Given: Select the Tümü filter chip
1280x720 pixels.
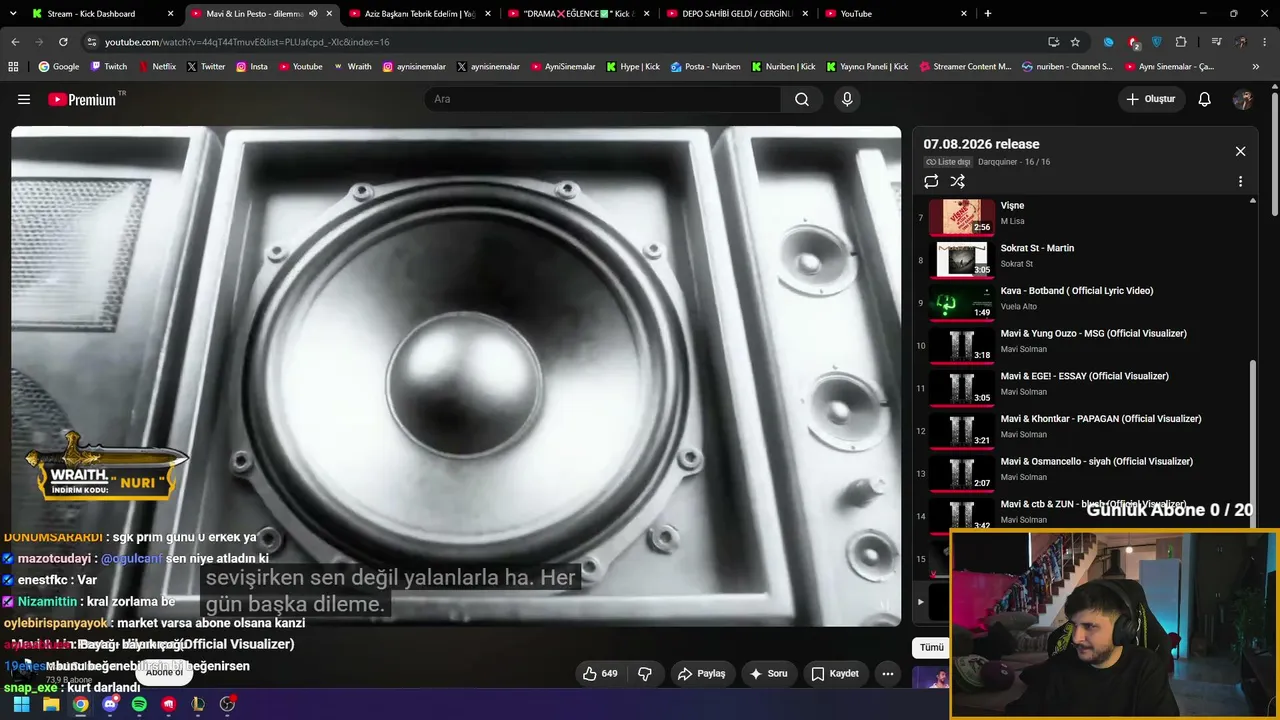Looking at the screenshot, I should 932,647.
